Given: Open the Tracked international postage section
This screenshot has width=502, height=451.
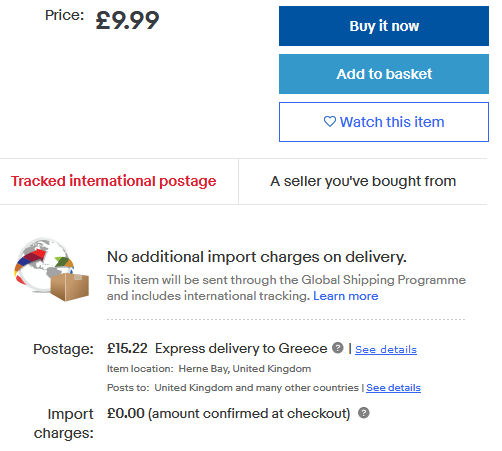Looking at the screenshot, I should click(x=114, y=181).
